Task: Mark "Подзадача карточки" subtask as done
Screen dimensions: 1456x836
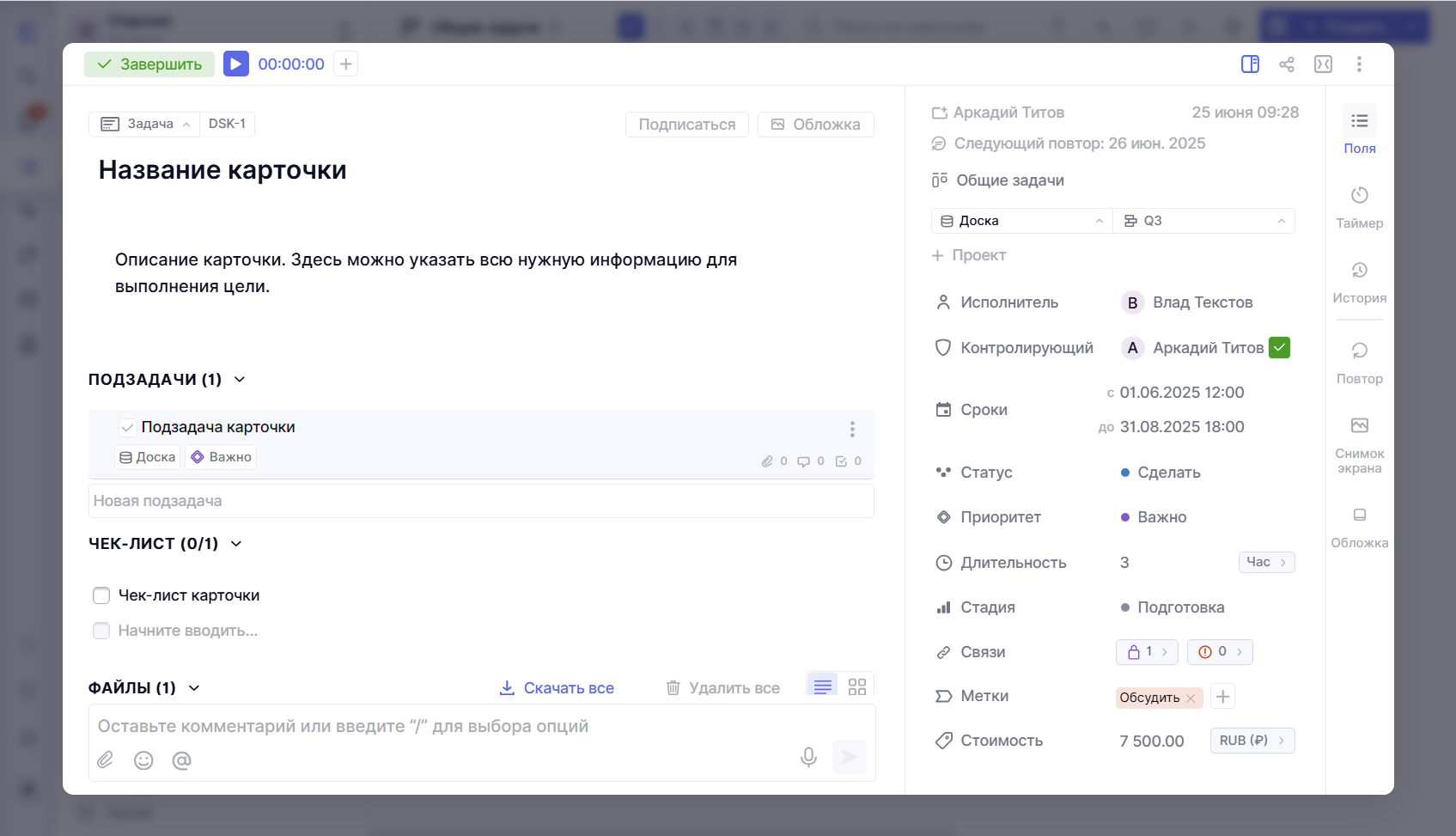Action: pos(127,427)
